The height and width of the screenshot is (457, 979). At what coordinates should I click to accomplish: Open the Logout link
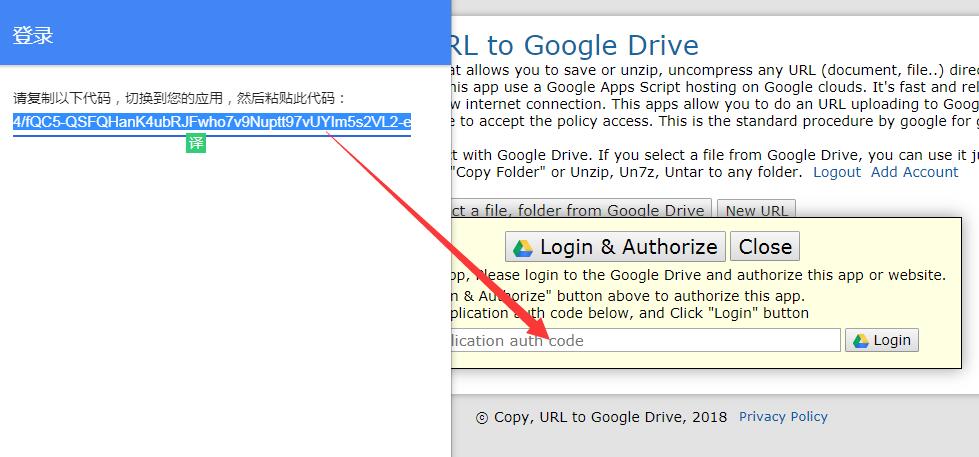pos(837,172)
